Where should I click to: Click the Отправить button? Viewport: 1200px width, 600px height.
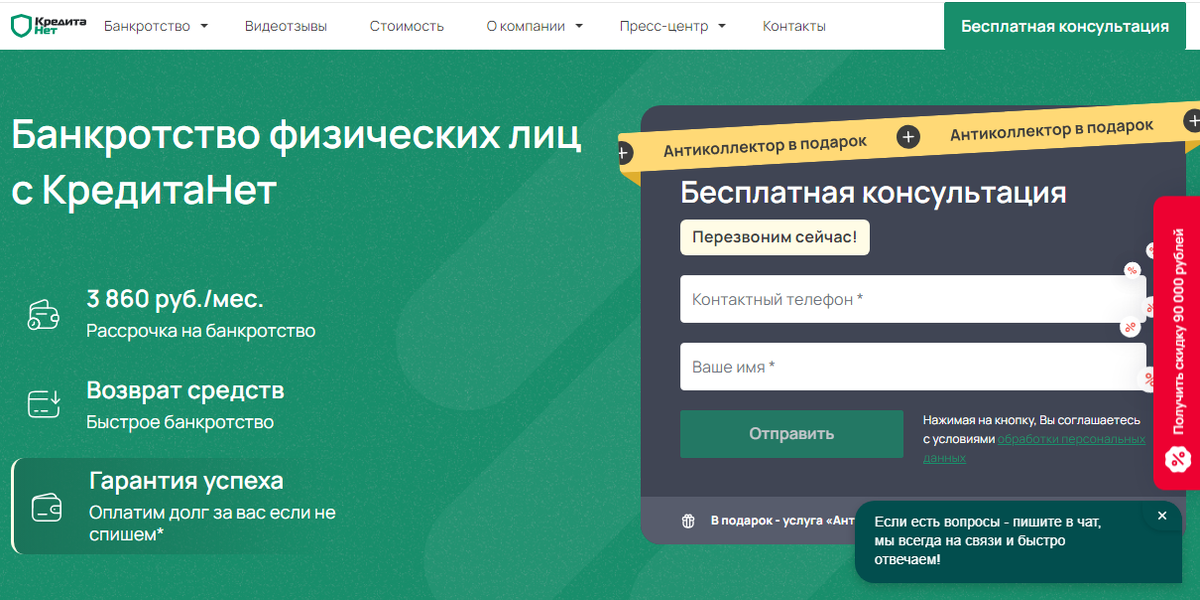click(x=791, y=434)
